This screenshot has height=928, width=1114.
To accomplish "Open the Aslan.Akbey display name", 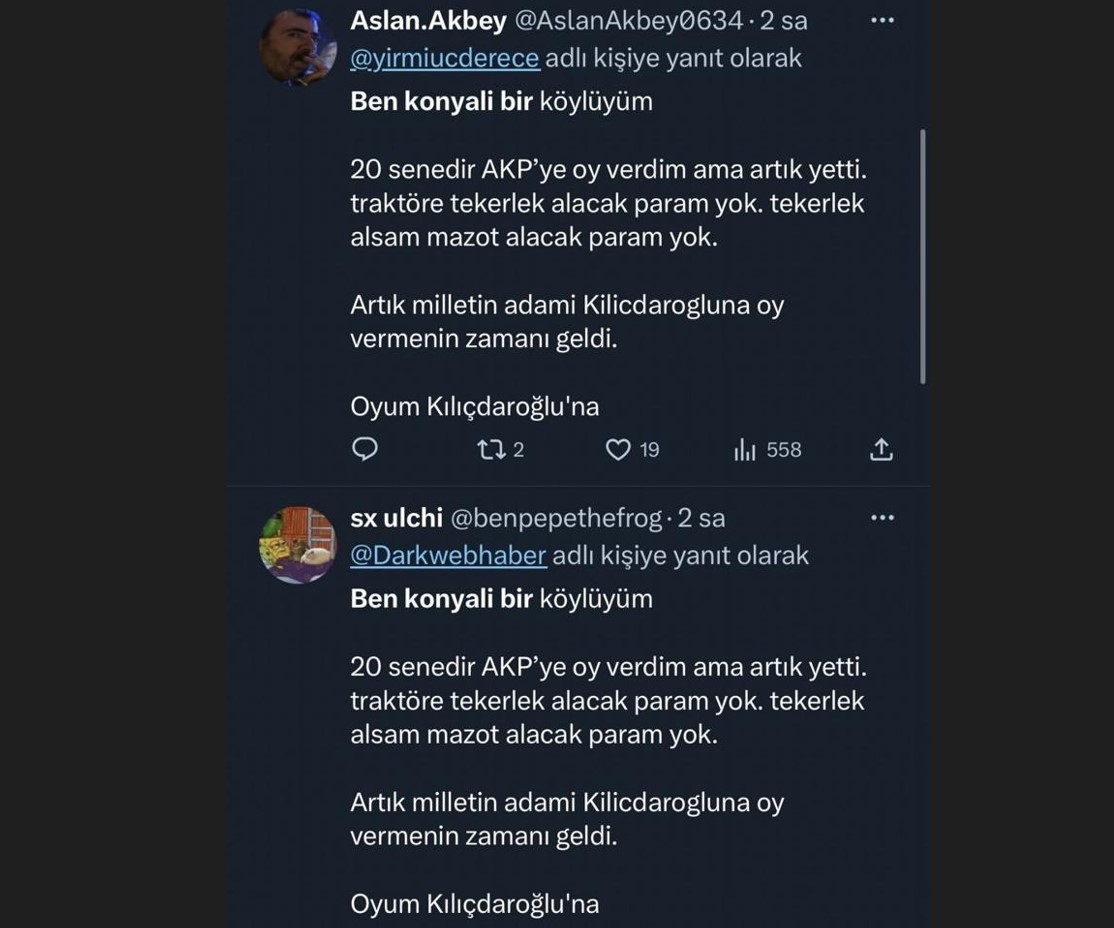I will click(428, 20).
